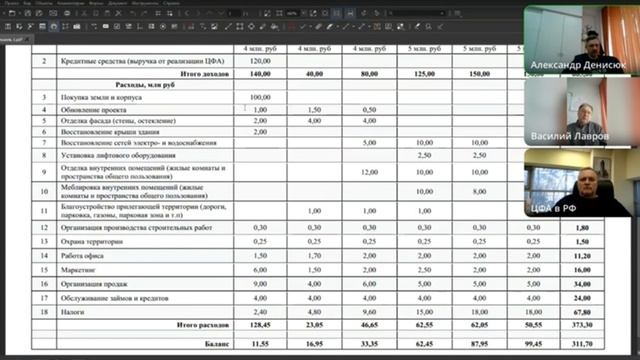
Task: Click the 120,00 credit funds cell
Action: [260, 61]
